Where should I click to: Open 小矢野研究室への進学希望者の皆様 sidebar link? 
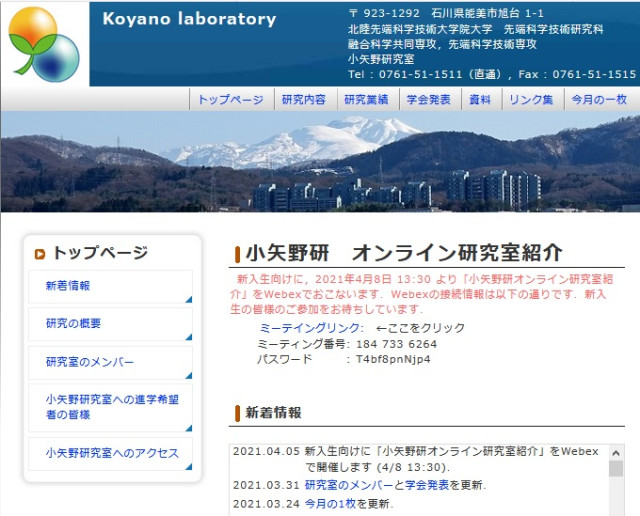111,407
